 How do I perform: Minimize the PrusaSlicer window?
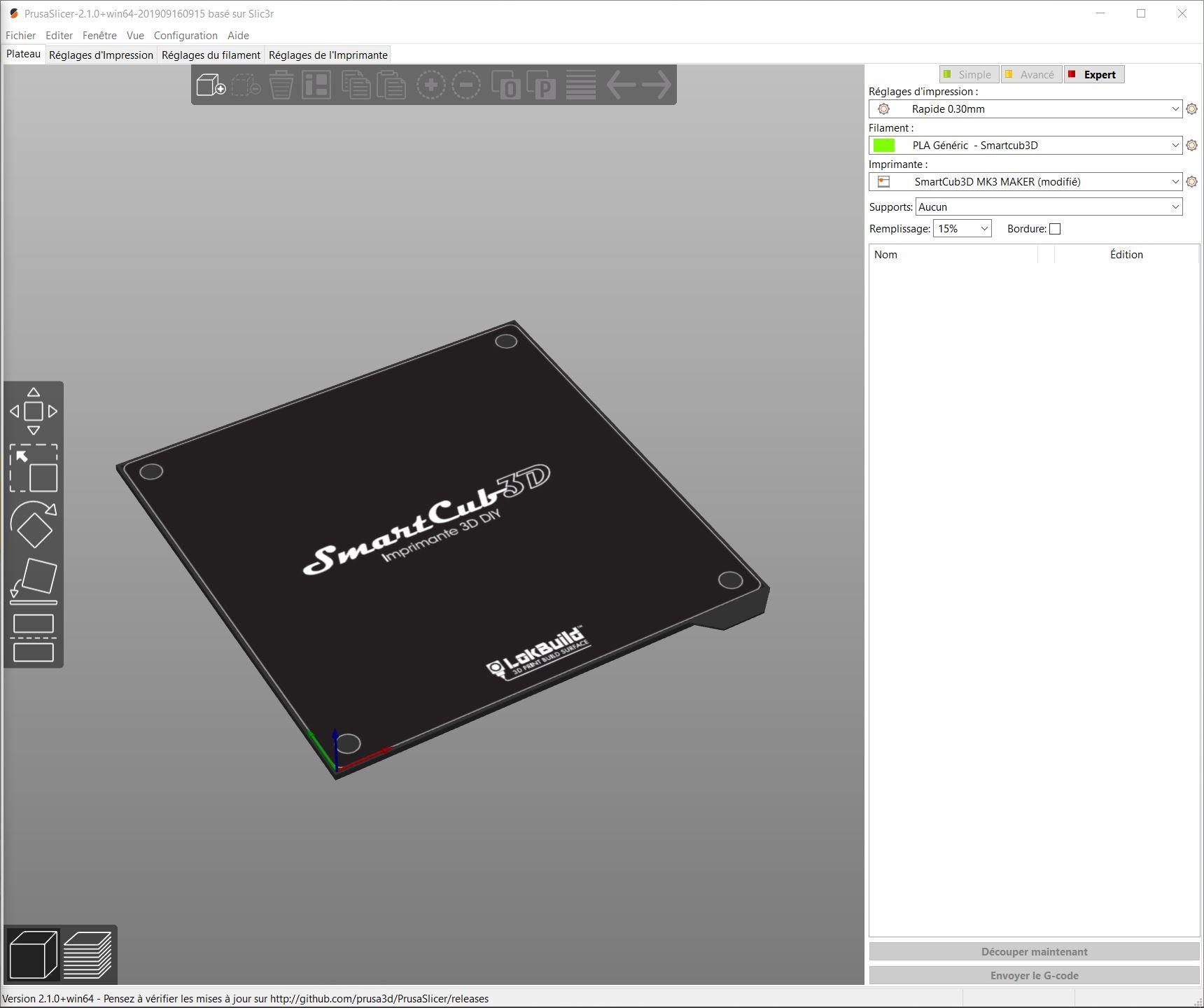tap(1100, 13)
